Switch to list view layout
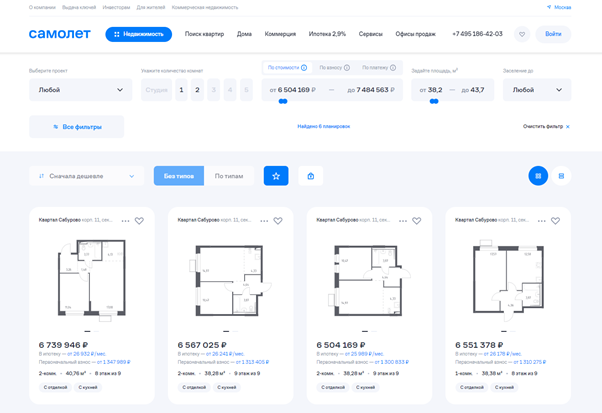Viewport: 602px width, 413px height. (561, 176)
